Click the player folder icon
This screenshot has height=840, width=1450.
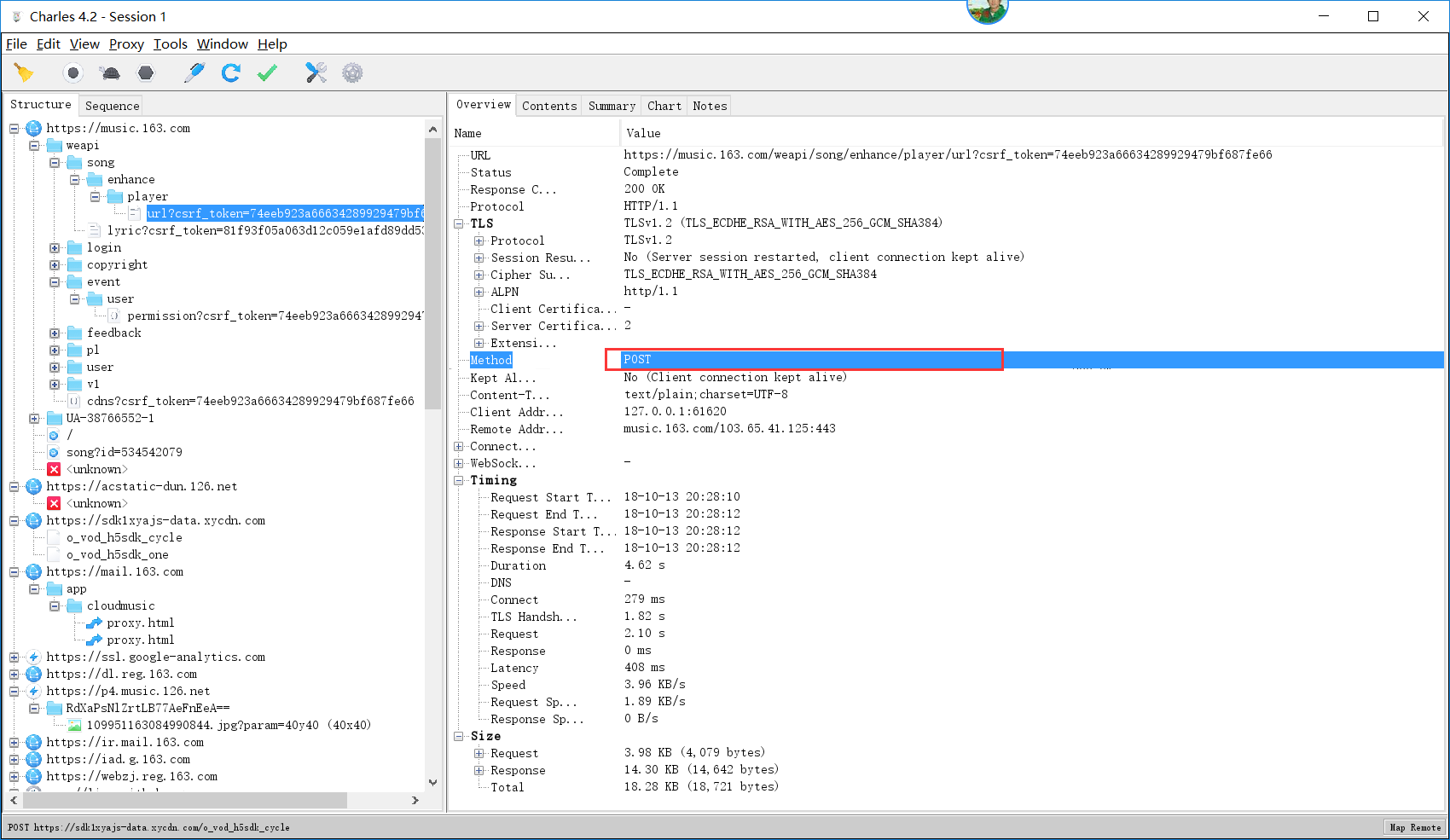[x=115, y=197]
